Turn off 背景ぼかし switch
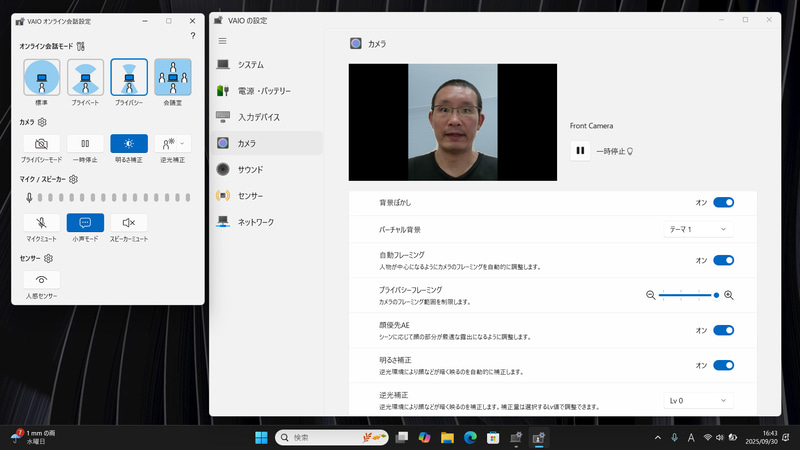The width and height of the screenshot is (800, 450). coord(723,203)
